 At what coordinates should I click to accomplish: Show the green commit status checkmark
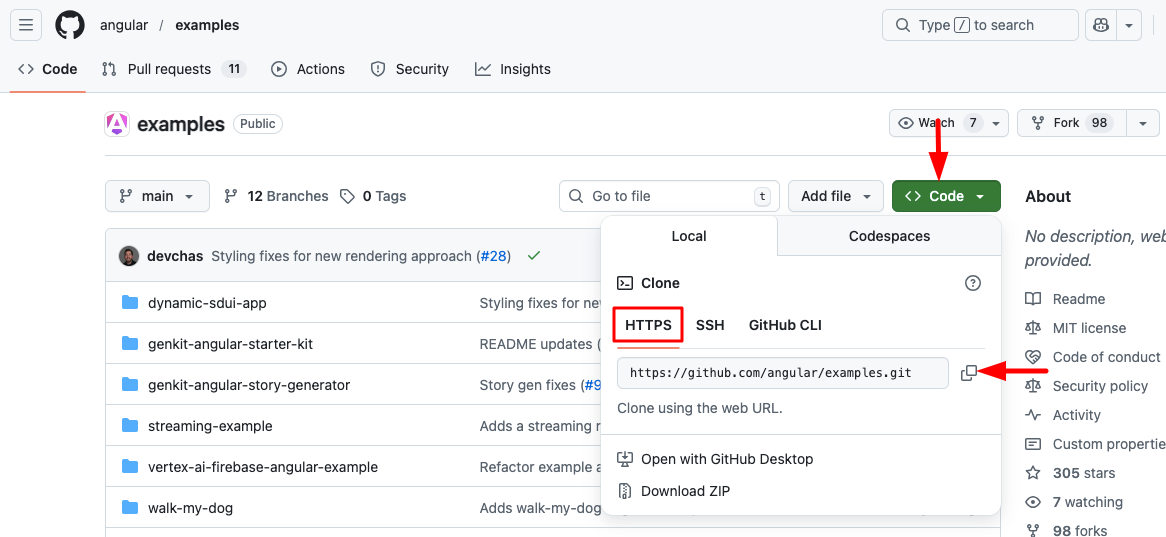click(x=533, y=256)
